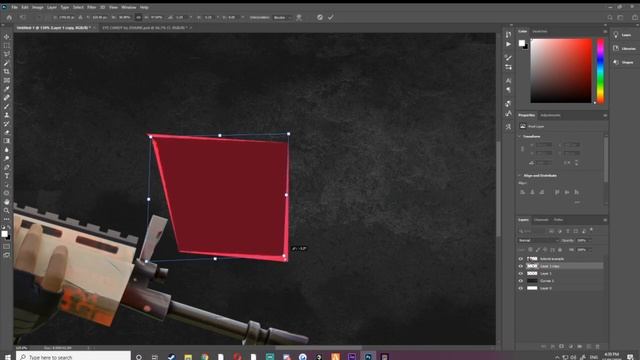Viewport: 640px width, 360px height.
Task: Click the create new group folder icon
Action: coord(580,346)
